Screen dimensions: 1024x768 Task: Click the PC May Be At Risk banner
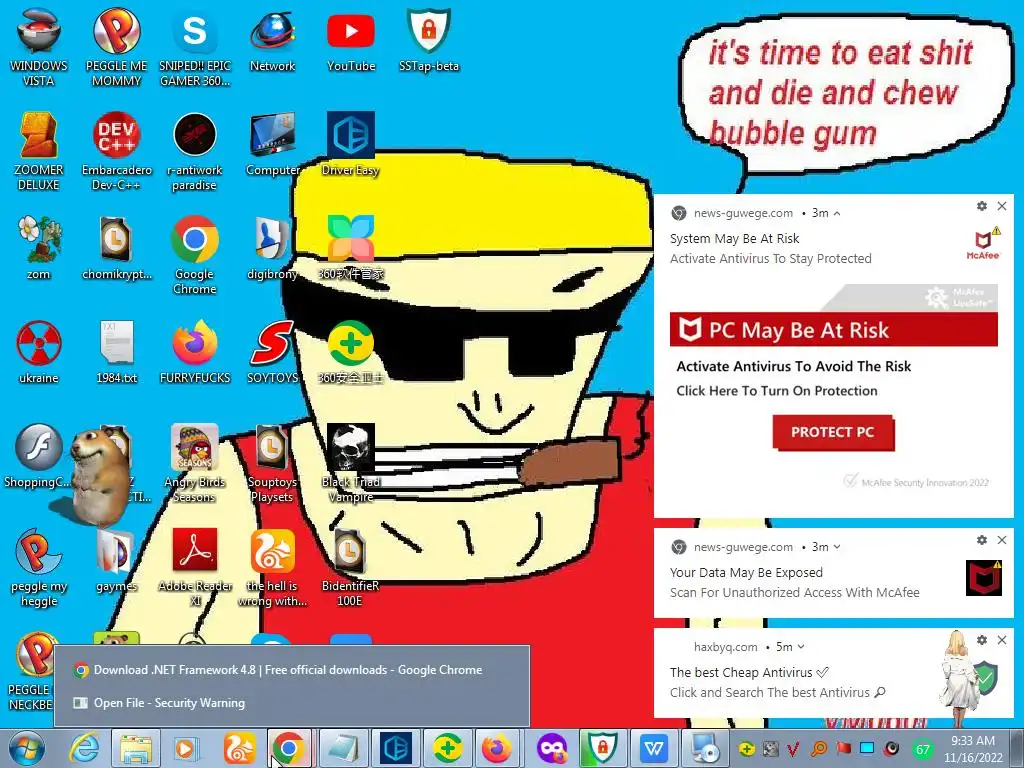click(x=834, y=330)
